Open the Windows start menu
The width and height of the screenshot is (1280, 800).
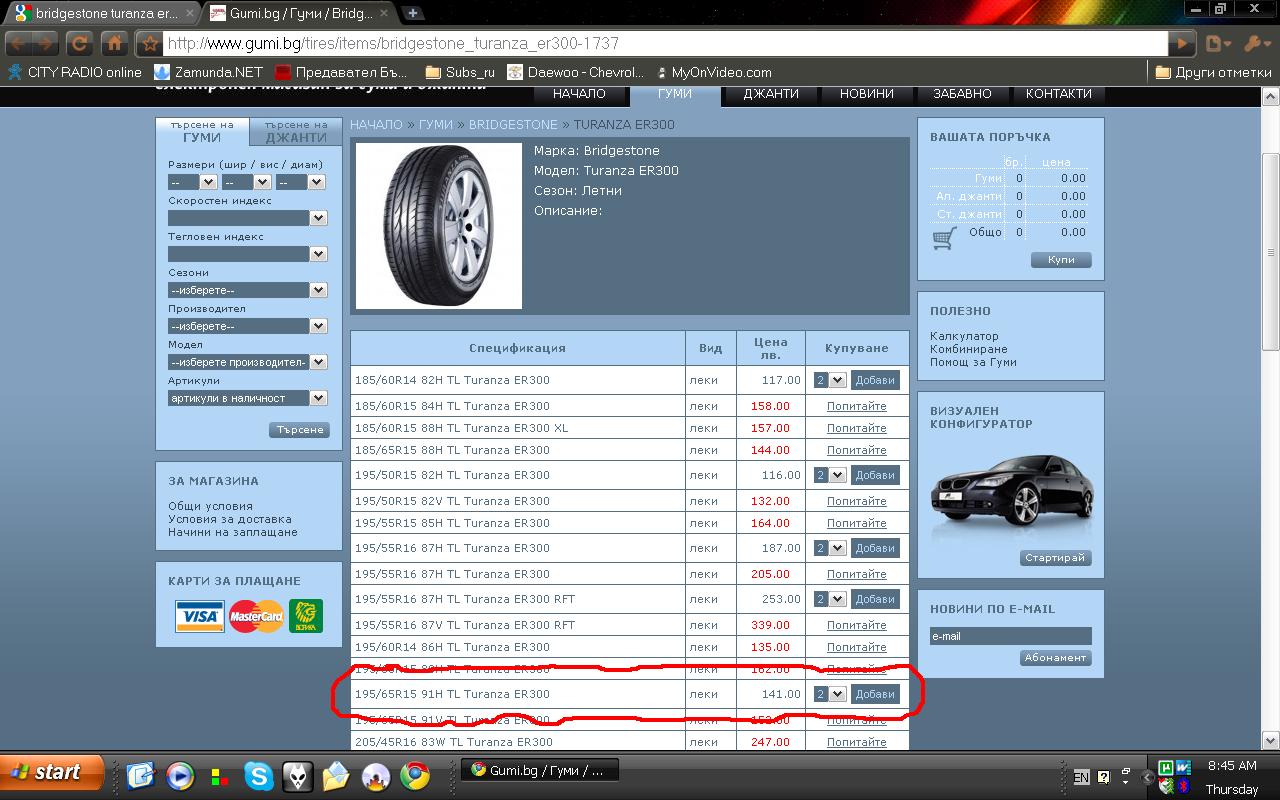52,772
